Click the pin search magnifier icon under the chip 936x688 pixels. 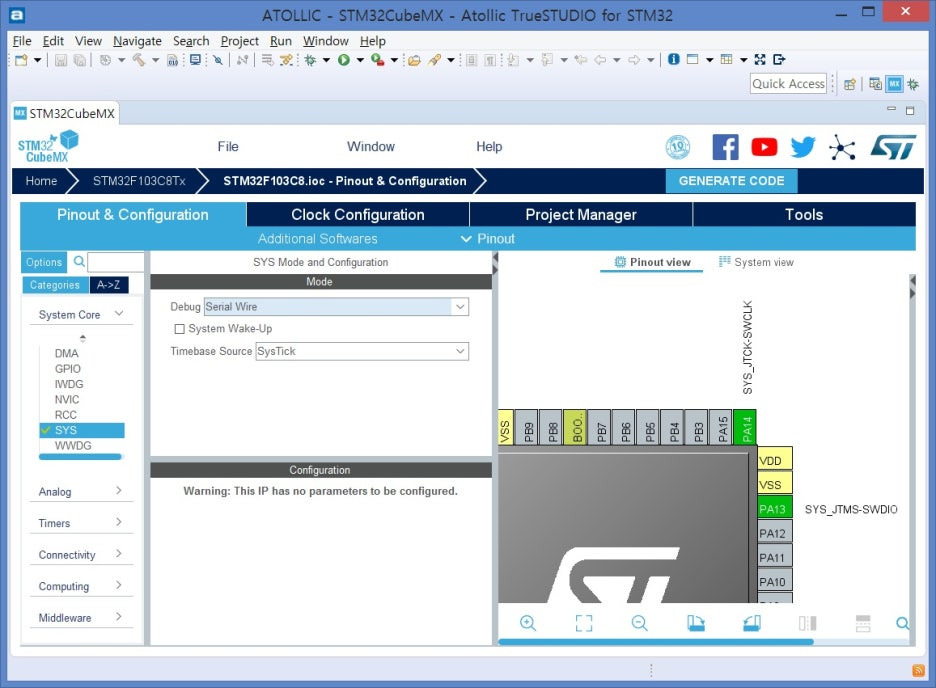[903, 624]
